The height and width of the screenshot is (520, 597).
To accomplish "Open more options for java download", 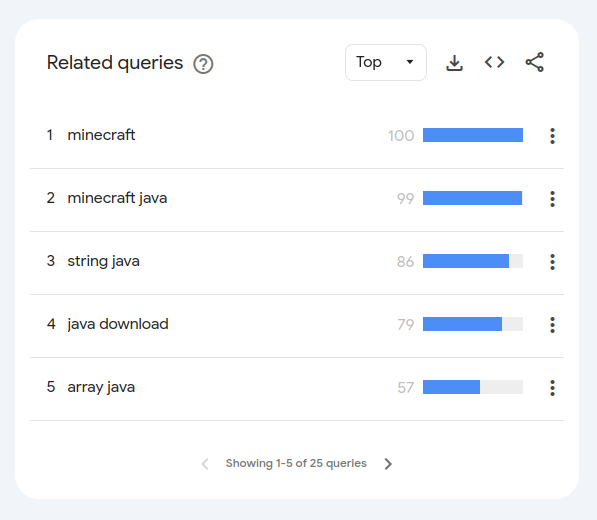I will tap(552, 325).
